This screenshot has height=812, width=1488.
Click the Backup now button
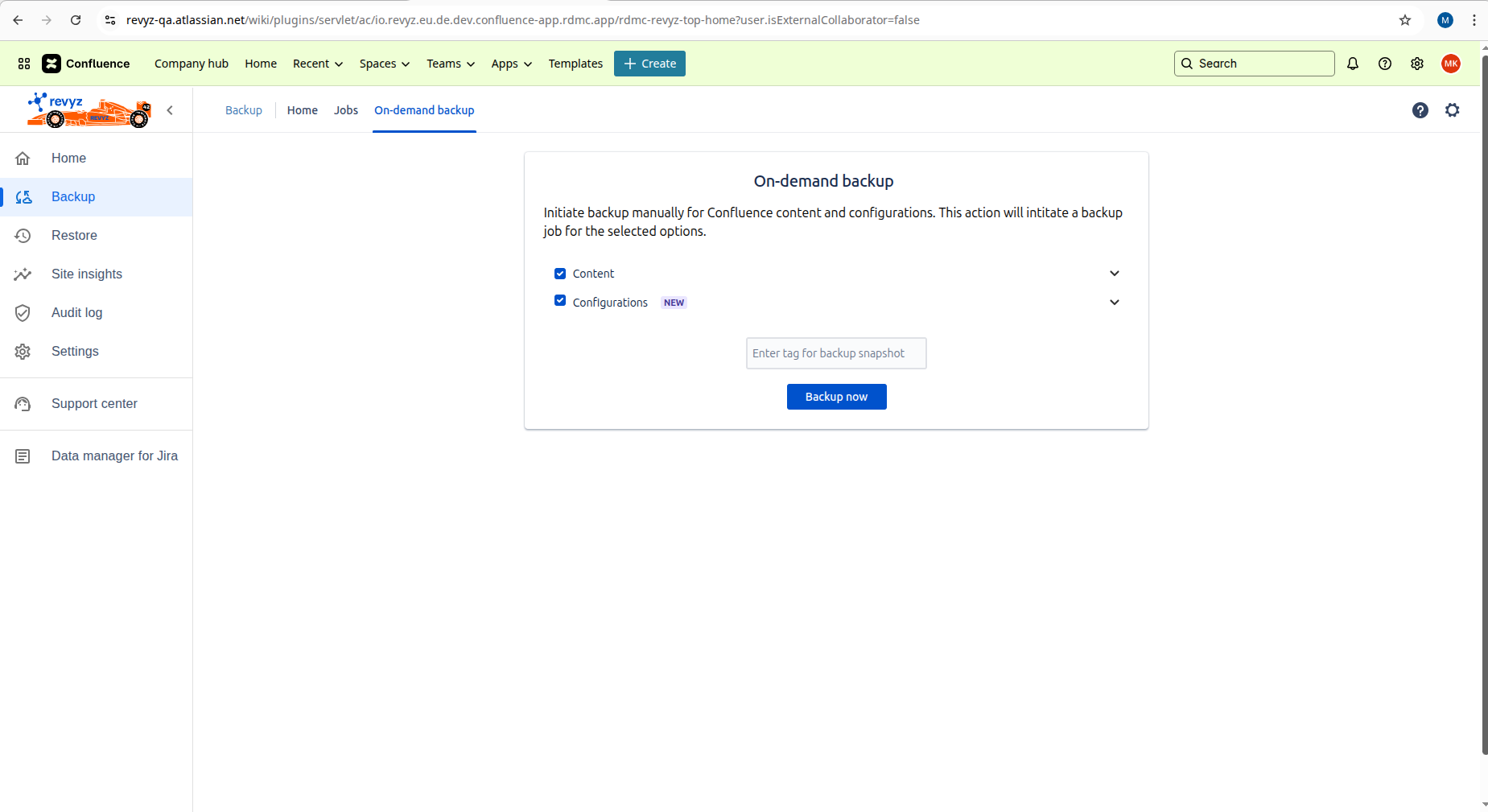[x=836, y=396]
